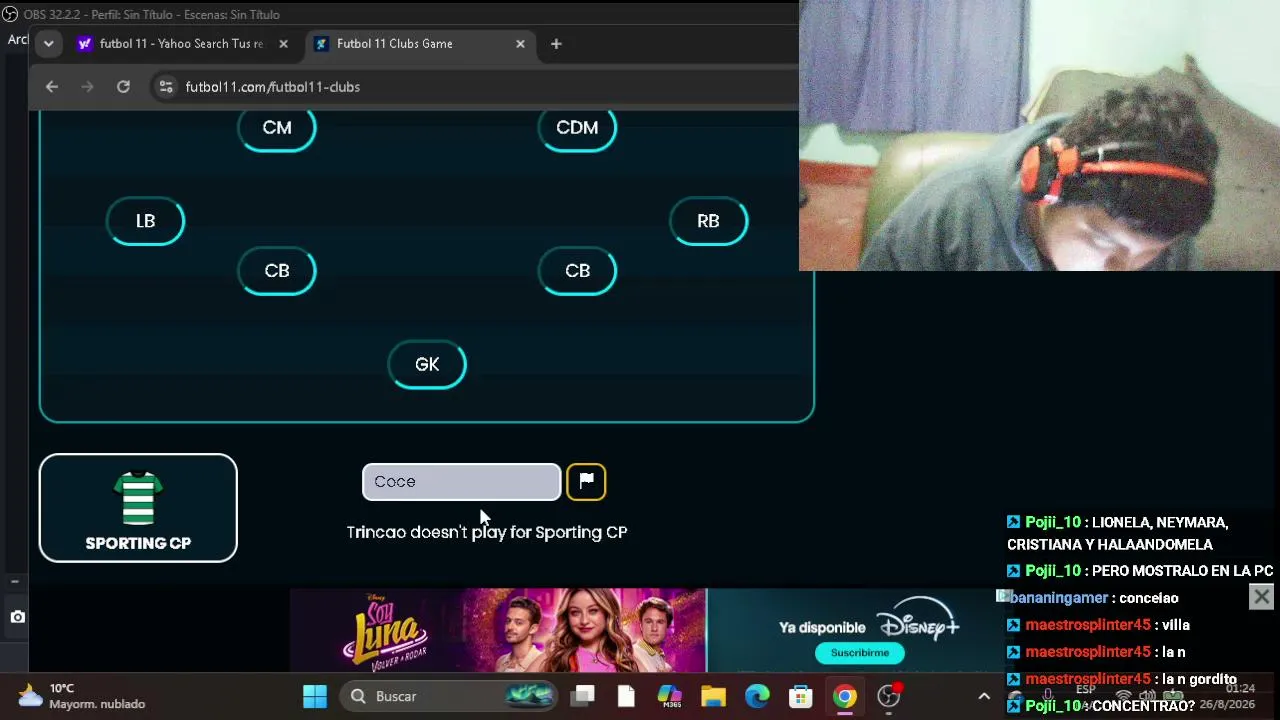Select the CDM position slot
Screen dimensions: 1280x720
(577, 128)
